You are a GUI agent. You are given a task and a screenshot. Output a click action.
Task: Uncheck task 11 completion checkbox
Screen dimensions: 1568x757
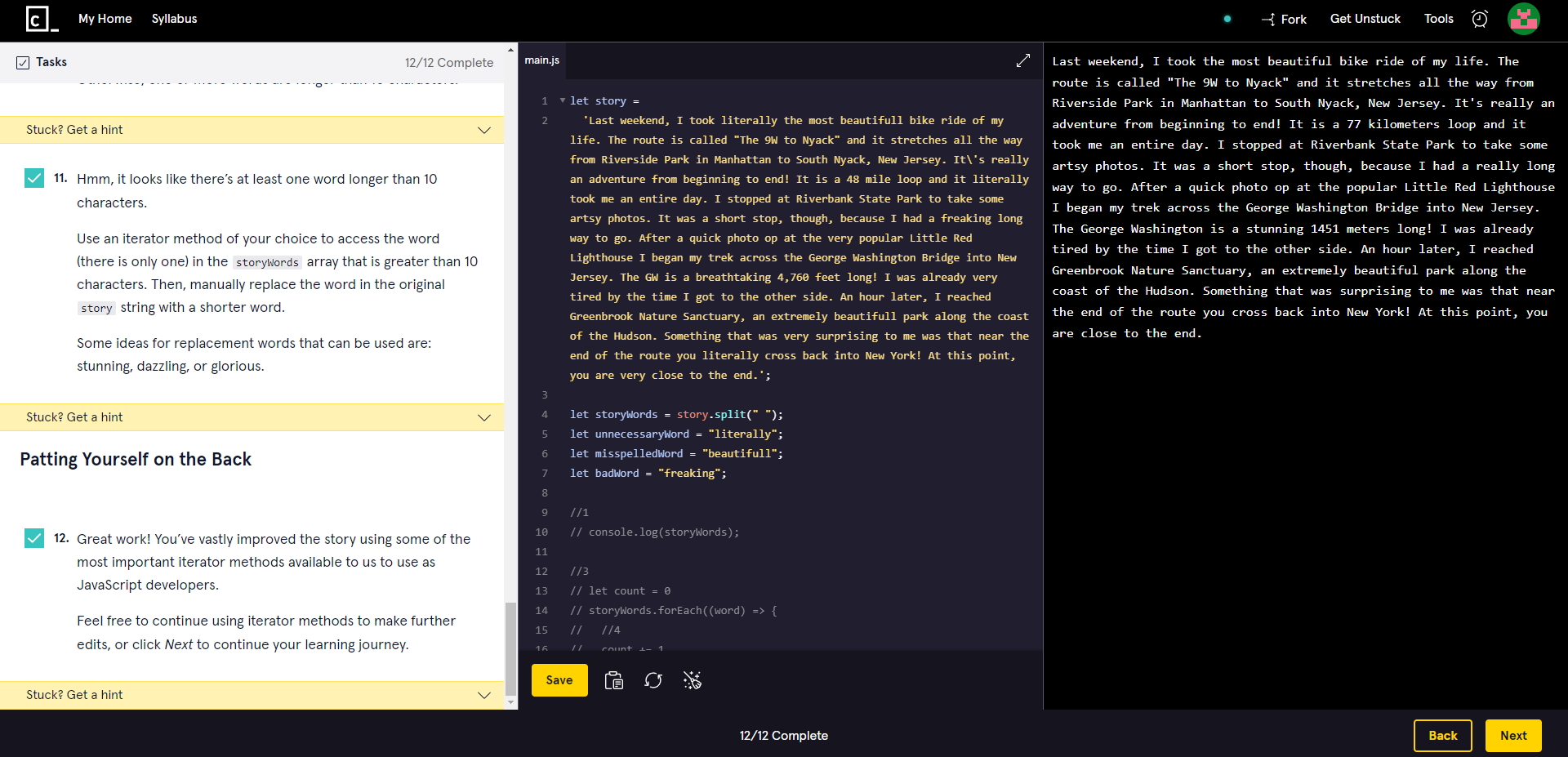[34, 177]
